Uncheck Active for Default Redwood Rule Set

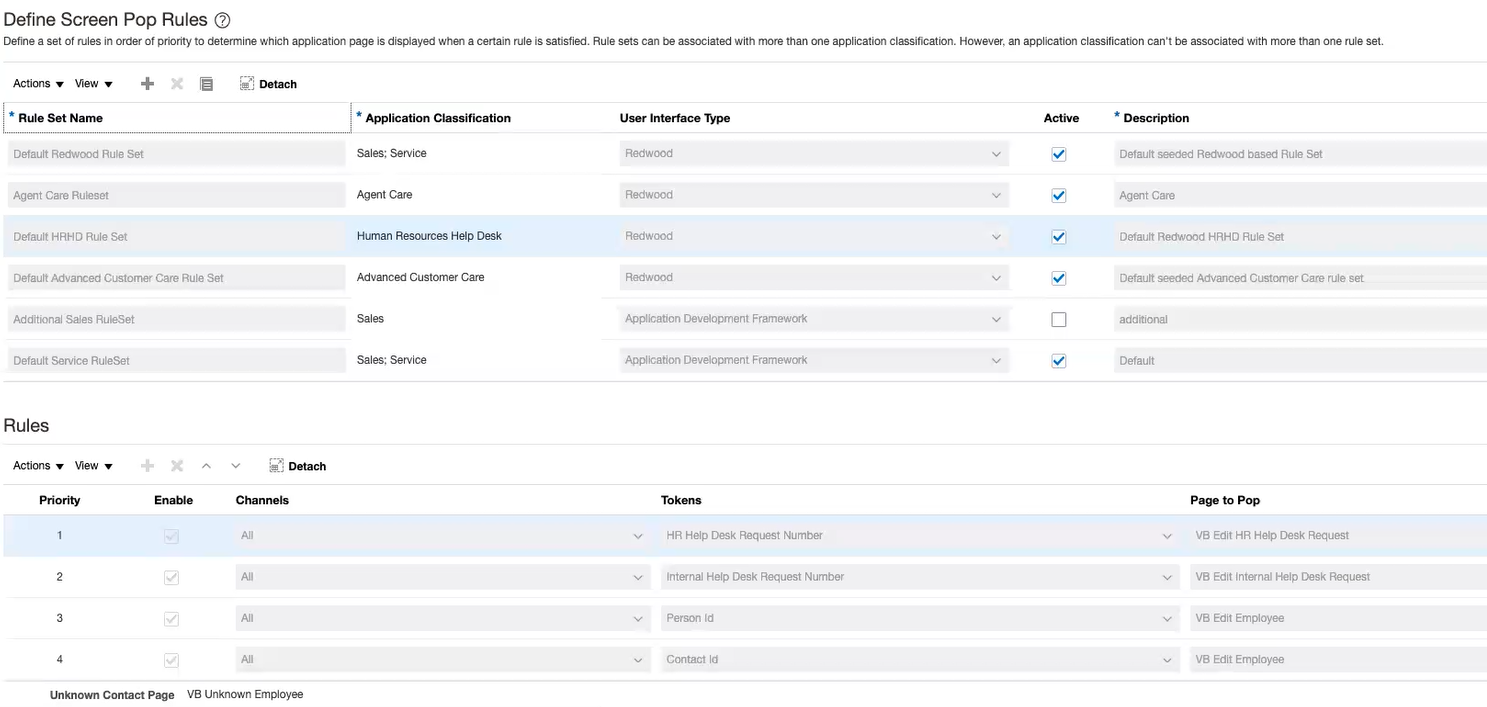1059,154
